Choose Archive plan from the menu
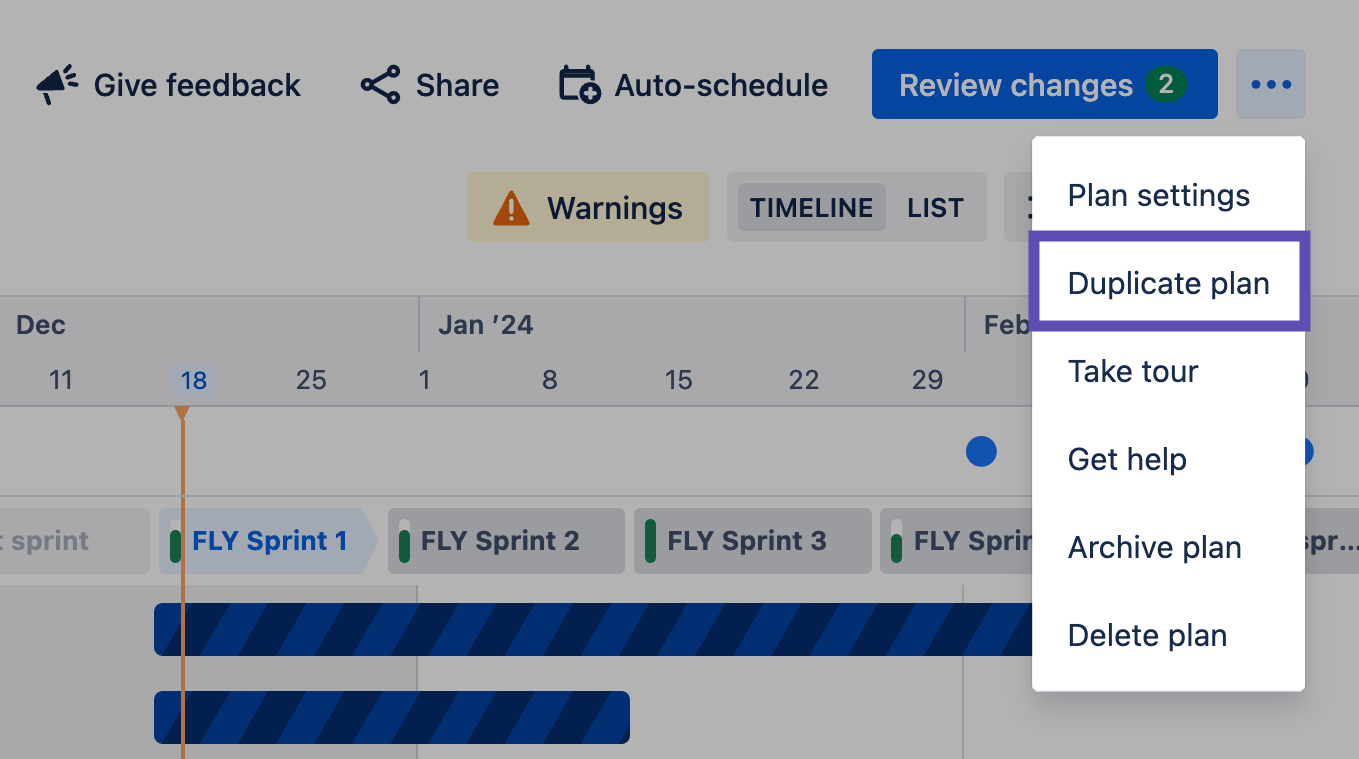Image resolution: width=1359 pixels, height=759 pixels. pyautogui.click(x=1154, y=547)
